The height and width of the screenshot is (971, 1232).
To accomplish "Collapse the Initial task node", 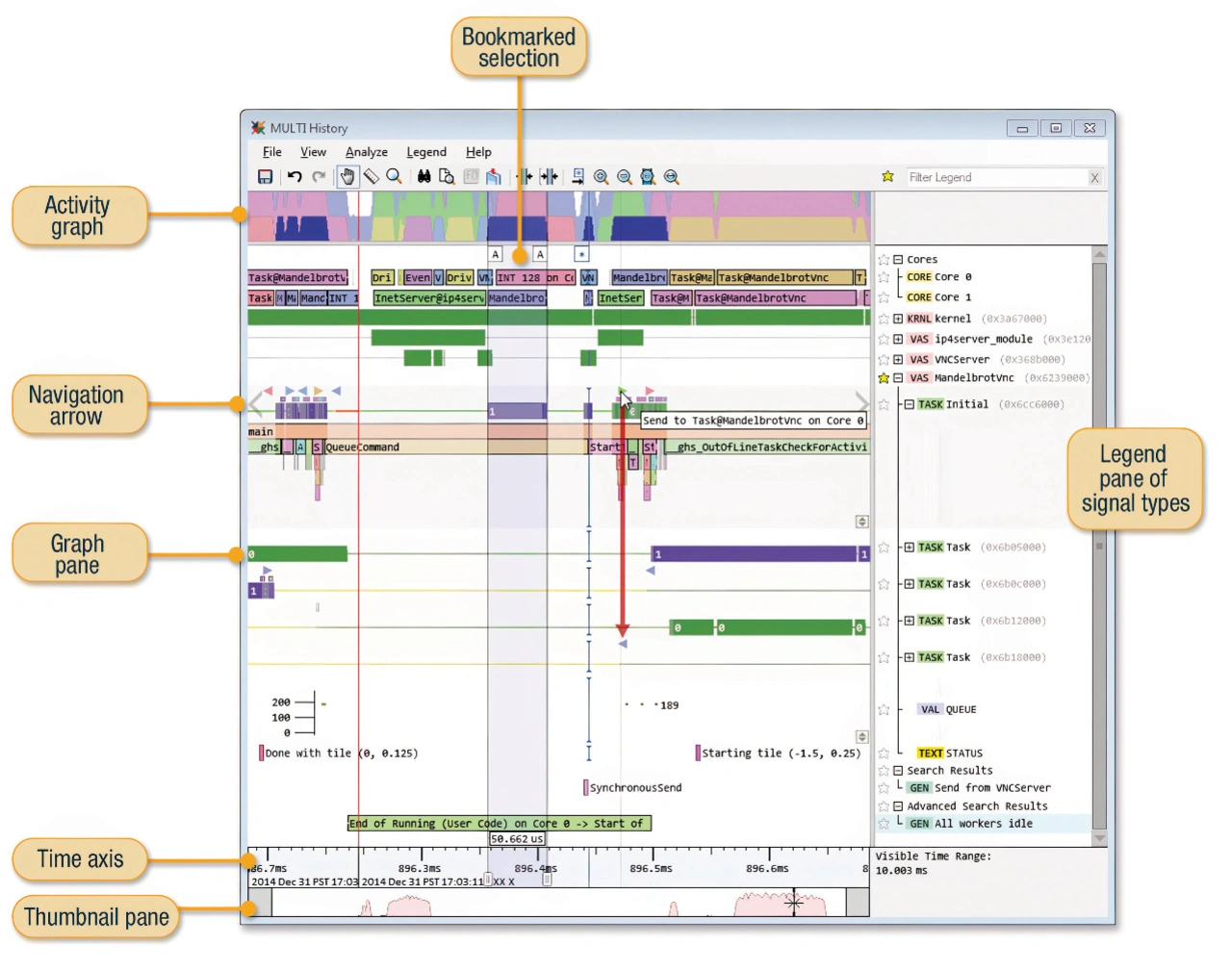I will coord(909,405).
